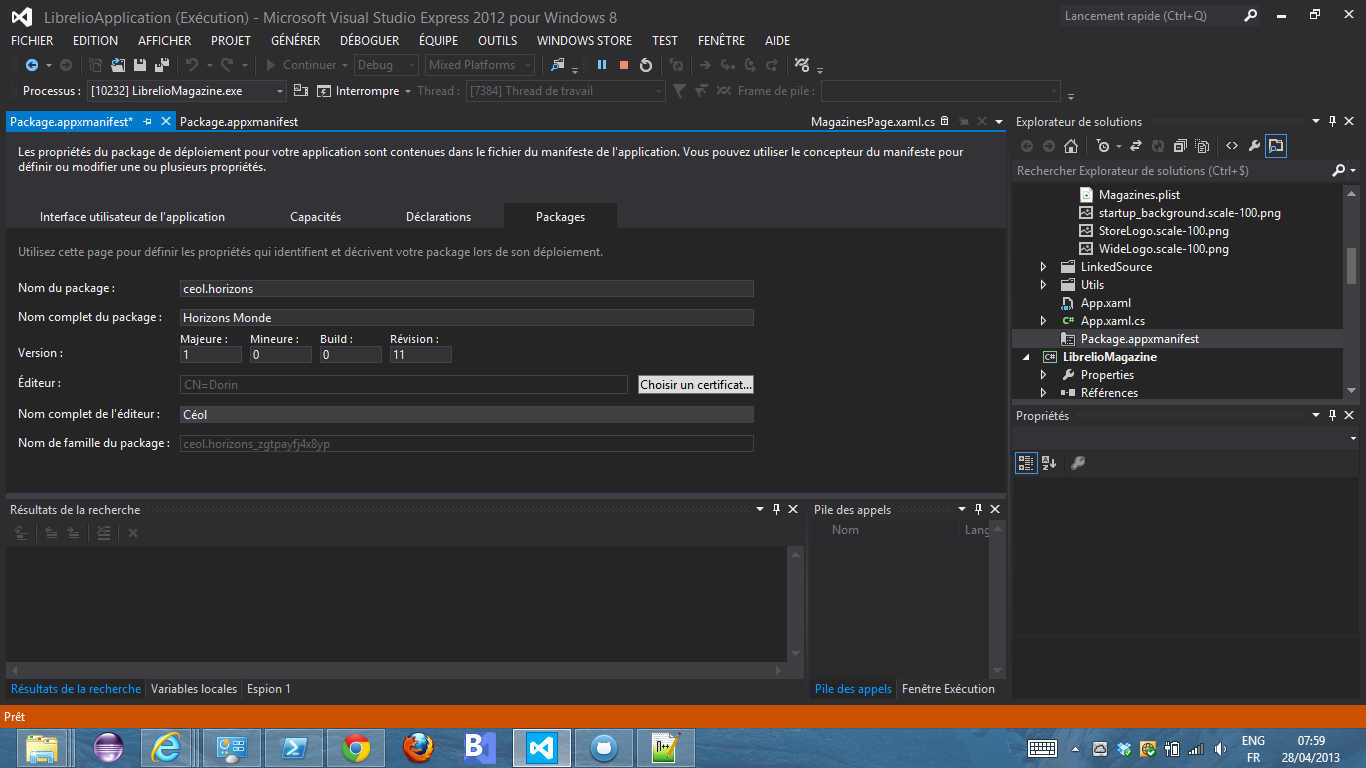Pin the Résultats de la recherche panel
The height and width of the screenshot is (768, 1366).
tap(776, 509)
